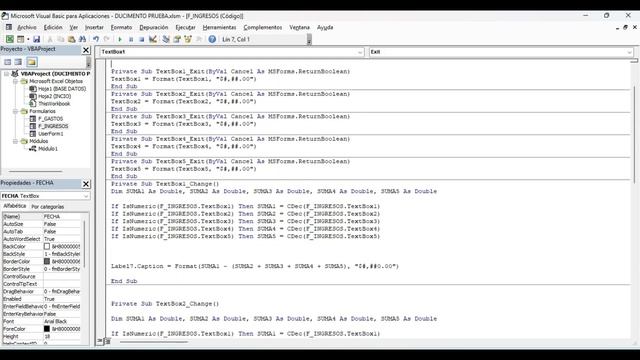Click the Insert UserForm toolbar icon
Image resolution: width=640 pixels, height=360 pixels.
20,39
